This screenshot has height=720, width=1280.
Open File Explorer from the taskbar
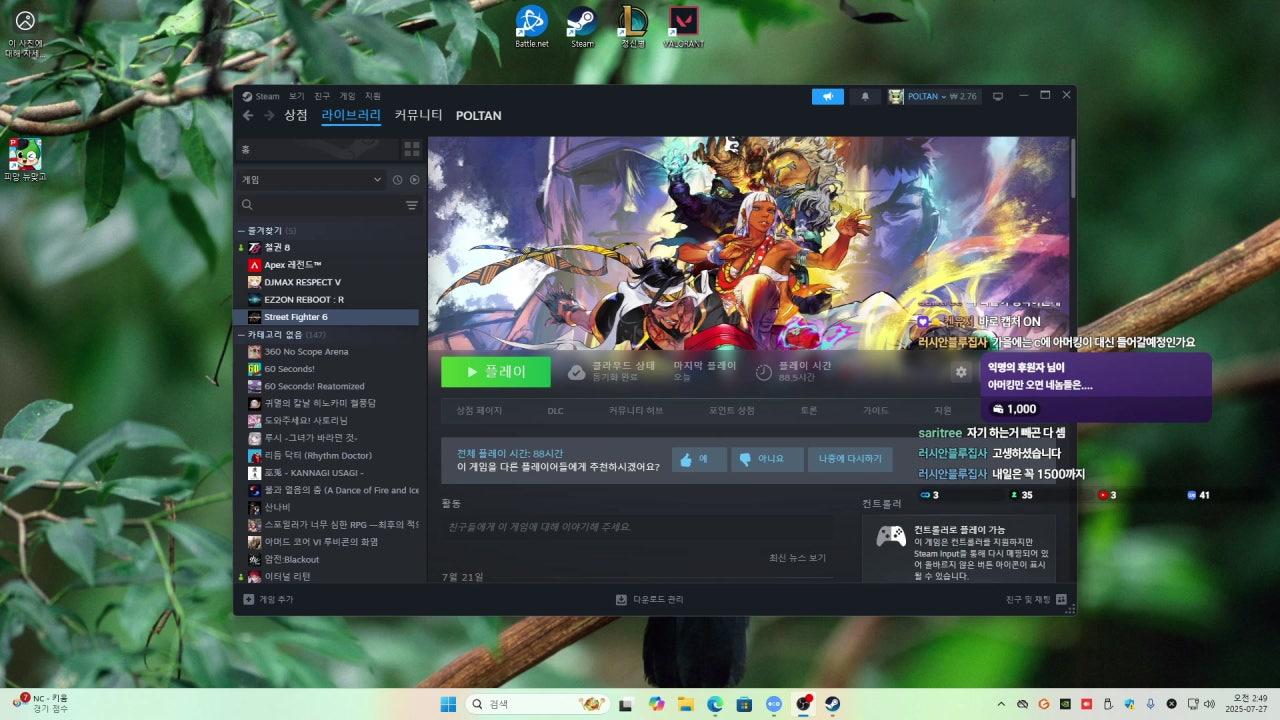[x=685, y=704]
